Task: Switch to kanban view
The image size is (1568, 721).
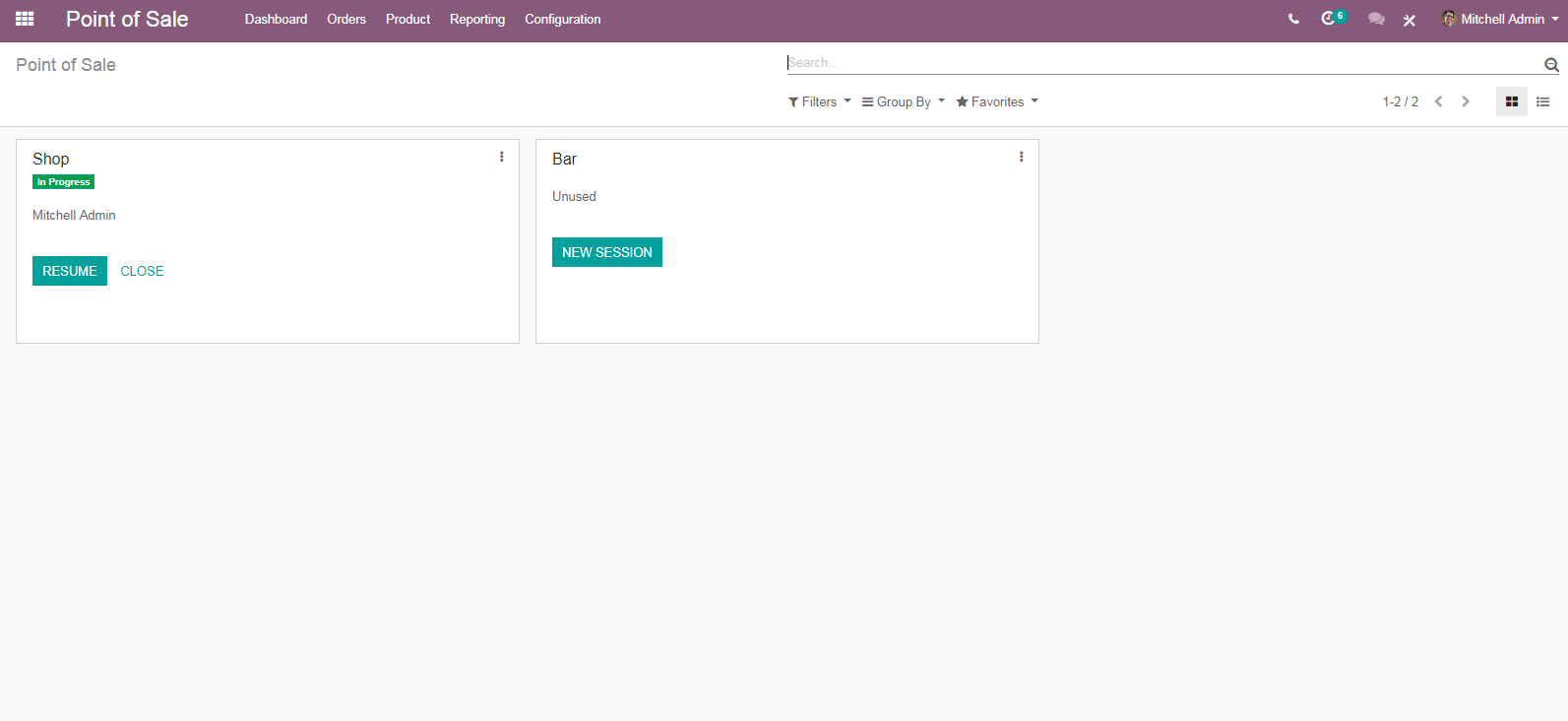Action: pos(1512,101)
